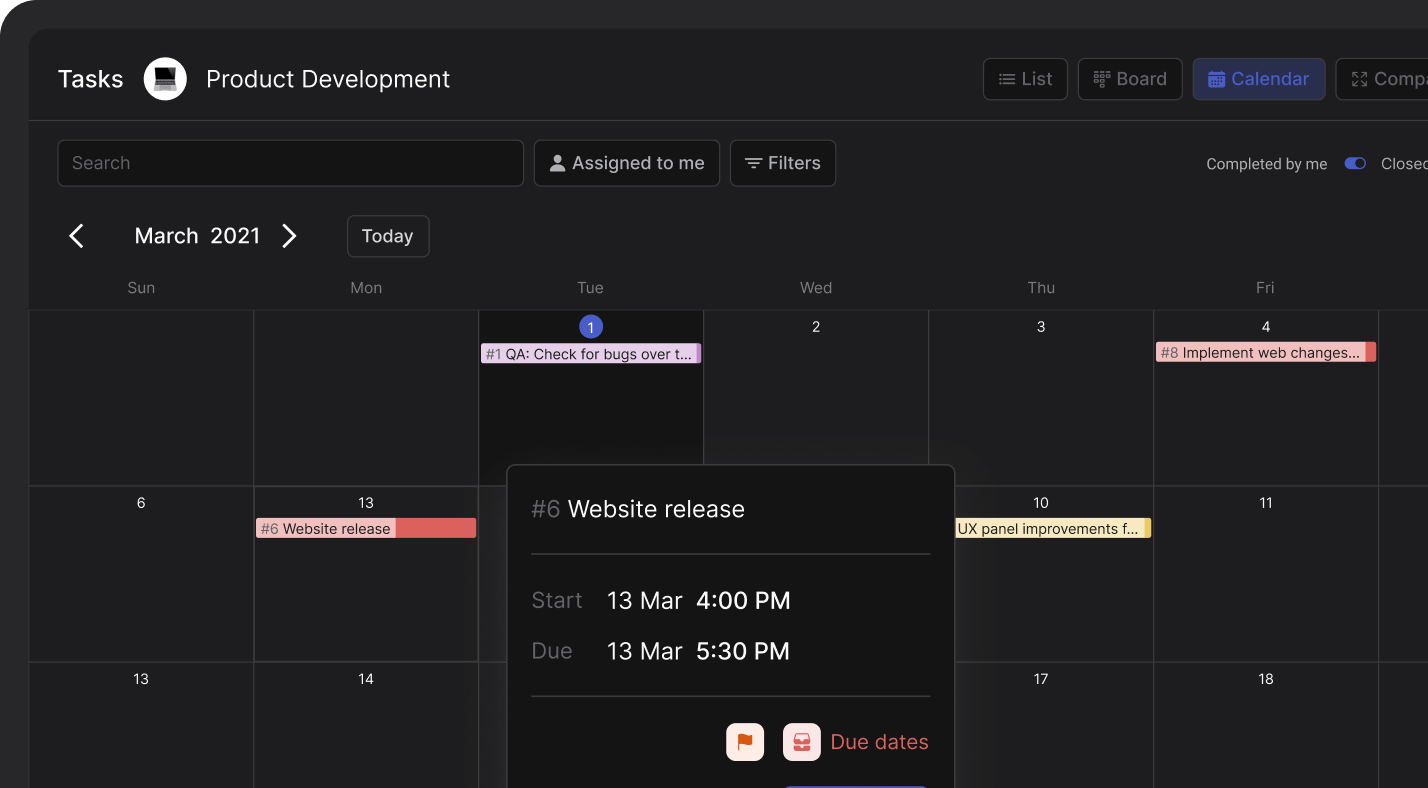
Task: Switch to the Board tab
Action: [1130, 78]
